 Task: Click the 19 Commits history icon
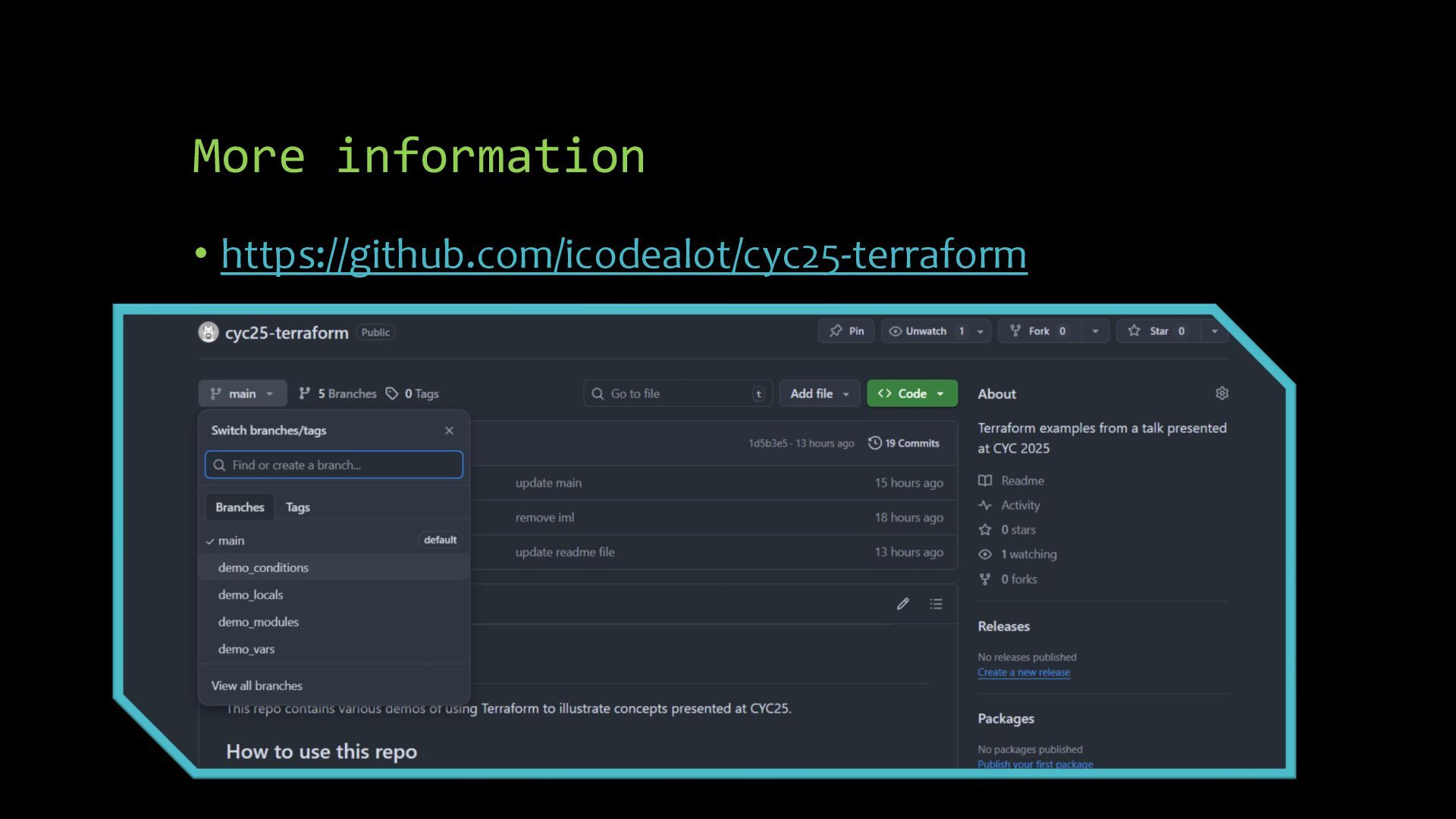874,443
